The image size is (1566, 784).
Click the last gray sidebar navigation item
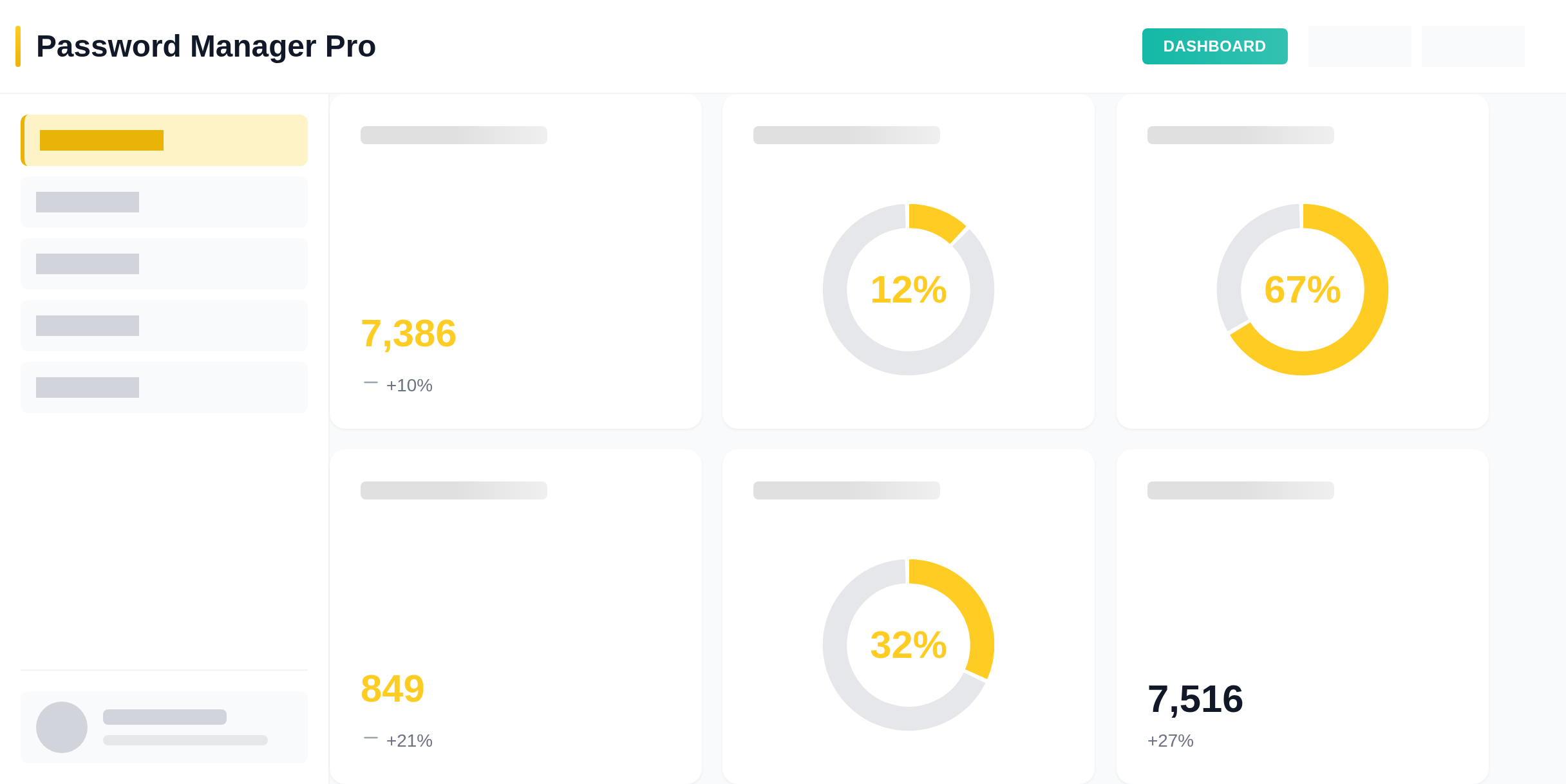click(x=164, y=387)
